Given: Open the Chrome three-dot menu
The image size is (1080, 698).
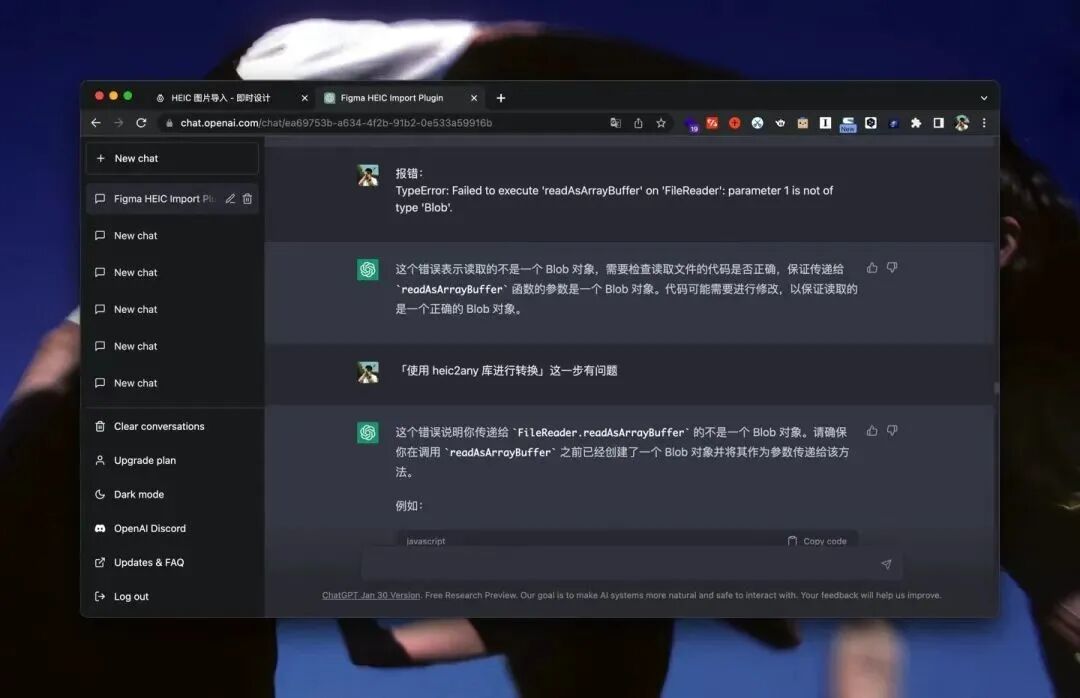Looking at the screenshot, I should click(x=984, y=123).
